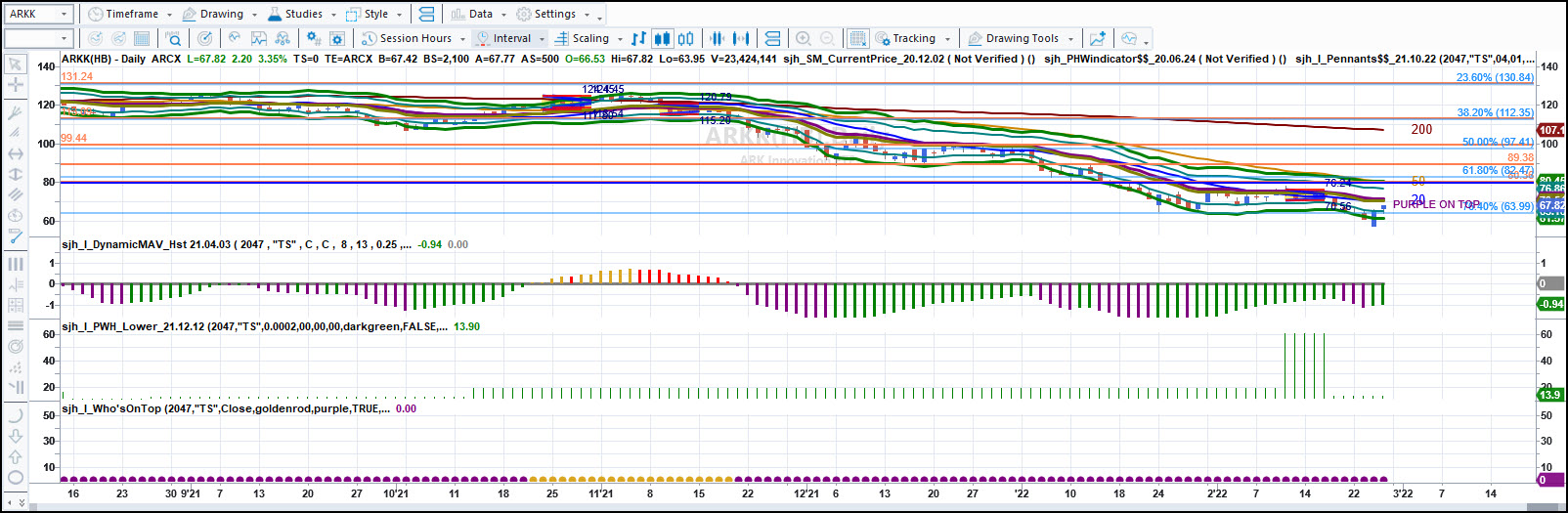Open the Style menu
The width and height of the screenshot is (1568, 513).
[374, 14]
